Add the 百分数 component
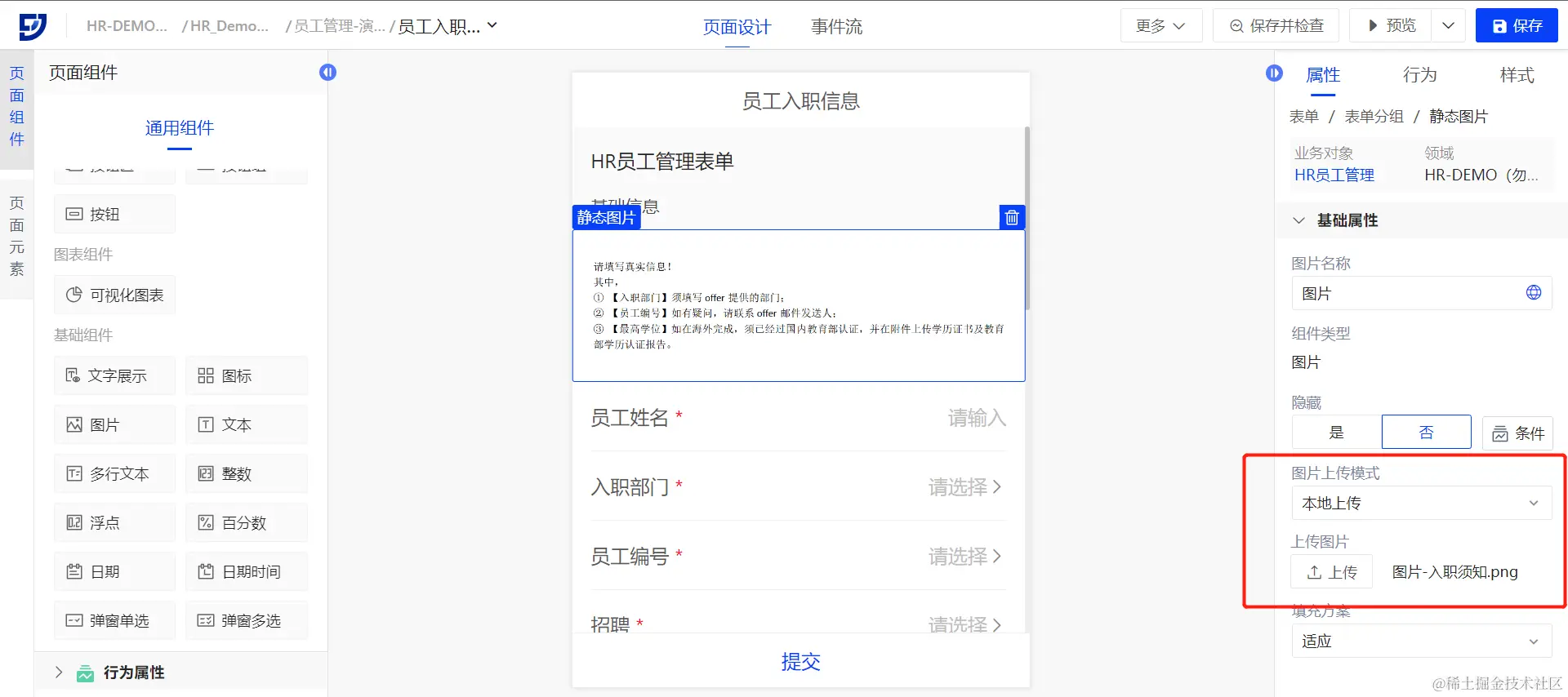This screenshot has height=697, width=1568. coord(246,522)
